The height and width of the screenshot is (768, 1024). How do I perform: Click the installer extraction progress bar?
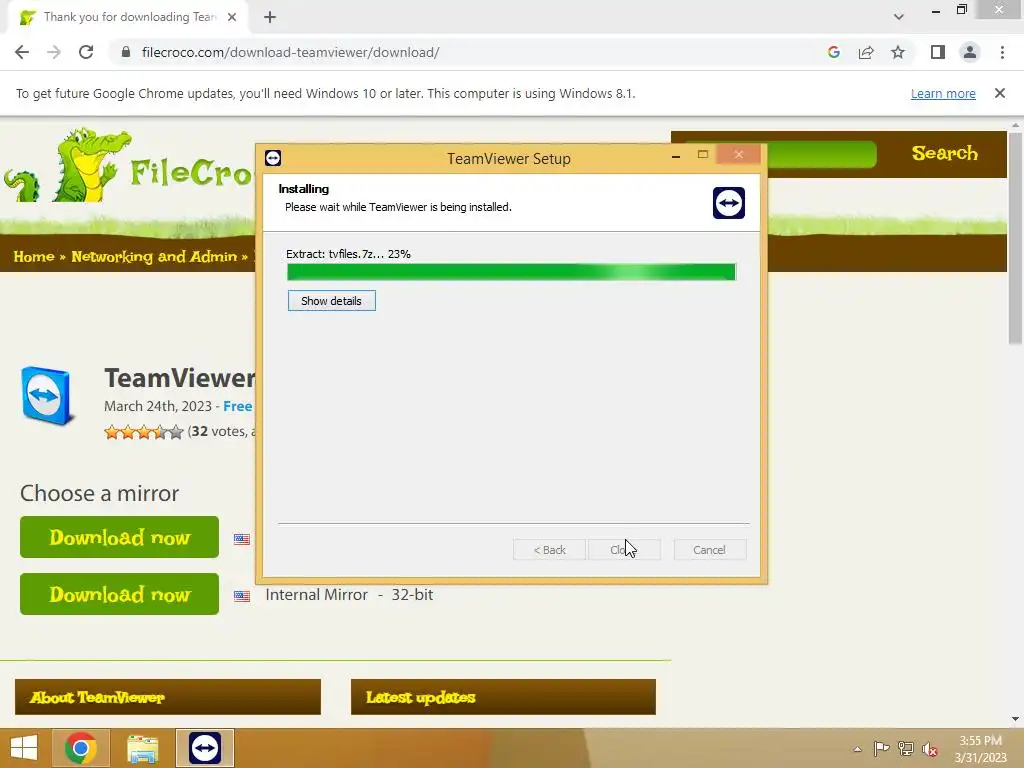[x=511, y=272]
